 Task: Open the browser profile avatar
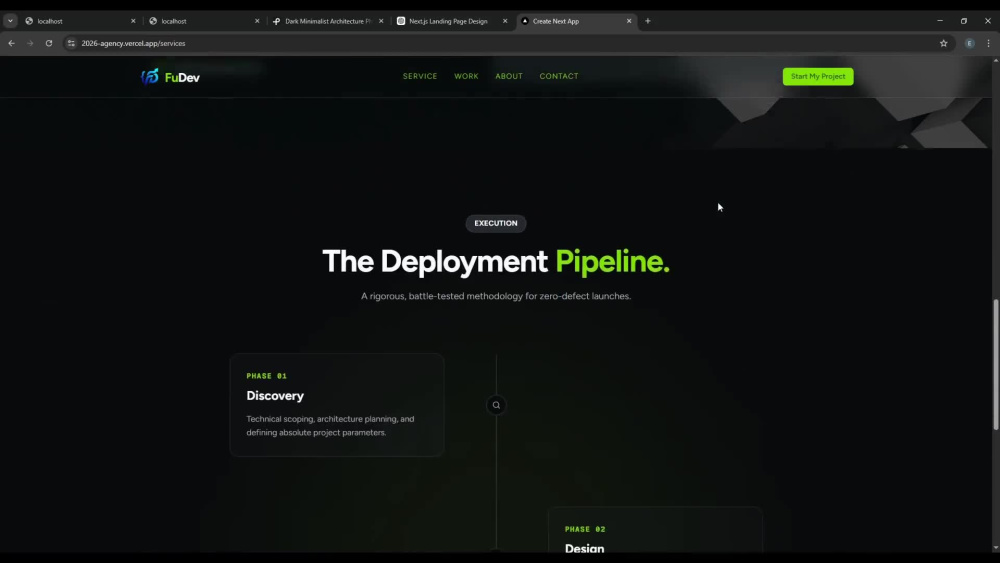click(969, 43)
